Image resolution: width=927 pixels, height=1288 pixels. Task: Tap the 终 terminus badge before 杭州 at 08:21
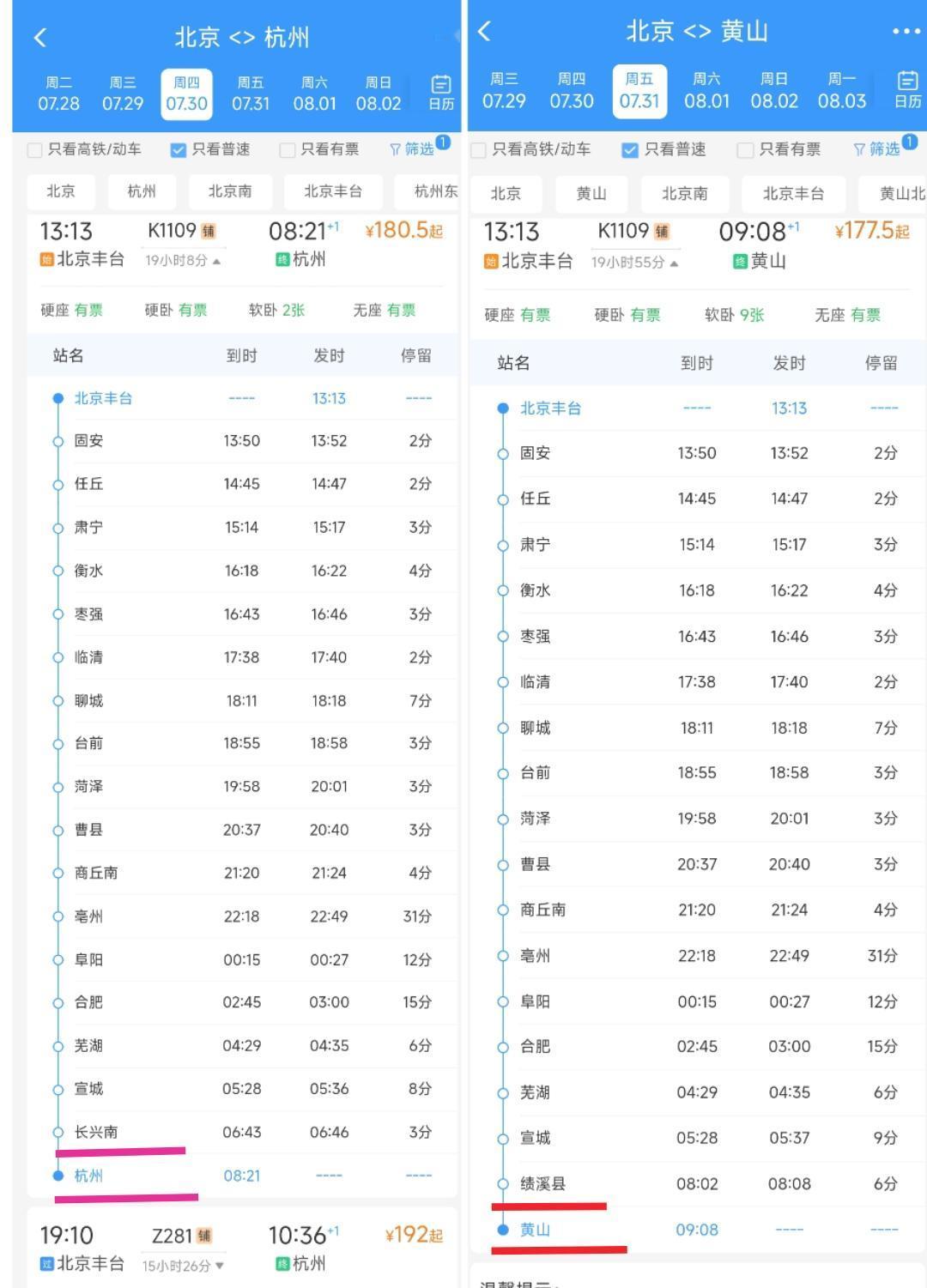point(282,259)
